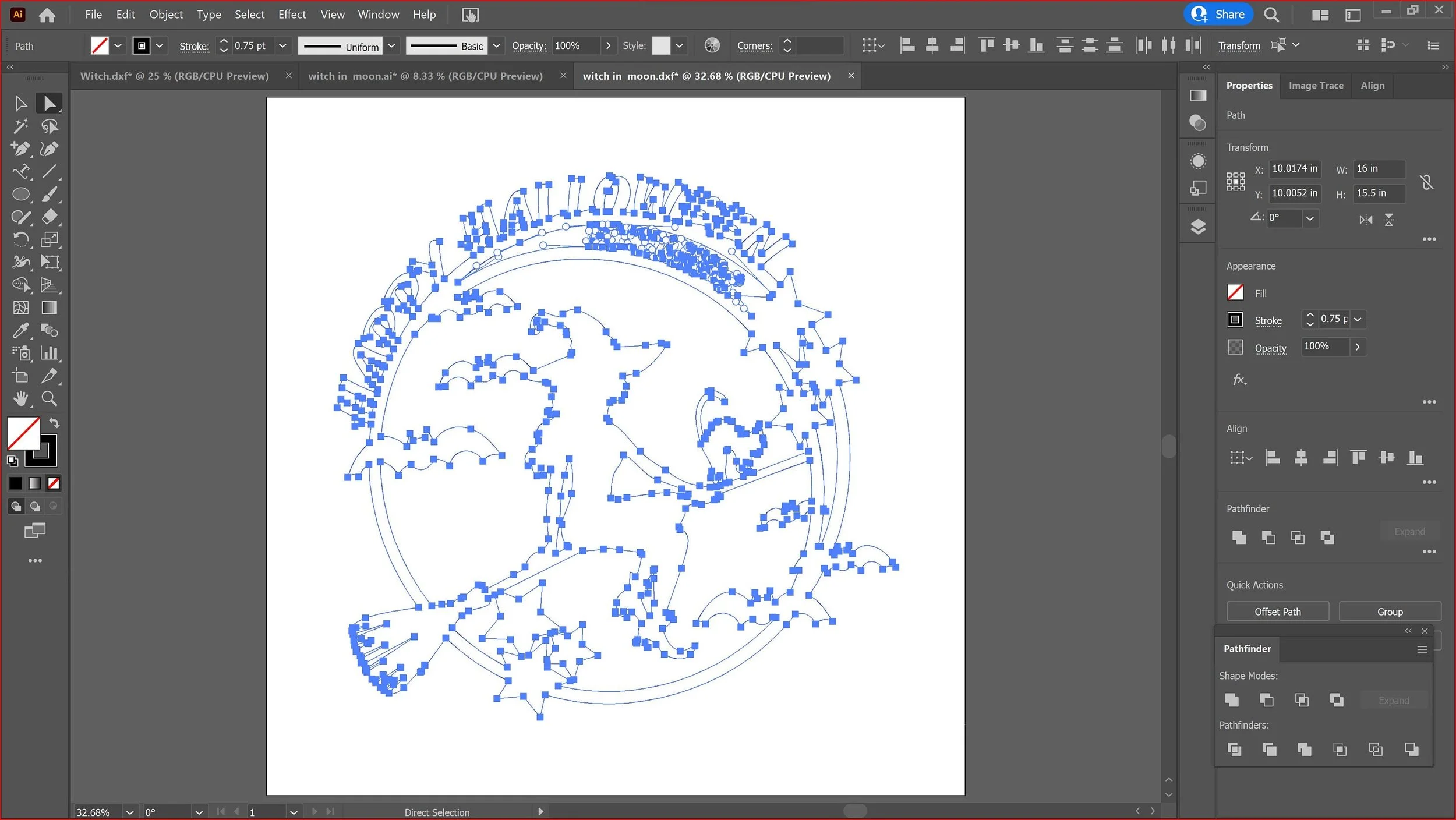Open stroke weight dropdown in control bar
The image size is (1456, 820).
(x=282, y=45)
